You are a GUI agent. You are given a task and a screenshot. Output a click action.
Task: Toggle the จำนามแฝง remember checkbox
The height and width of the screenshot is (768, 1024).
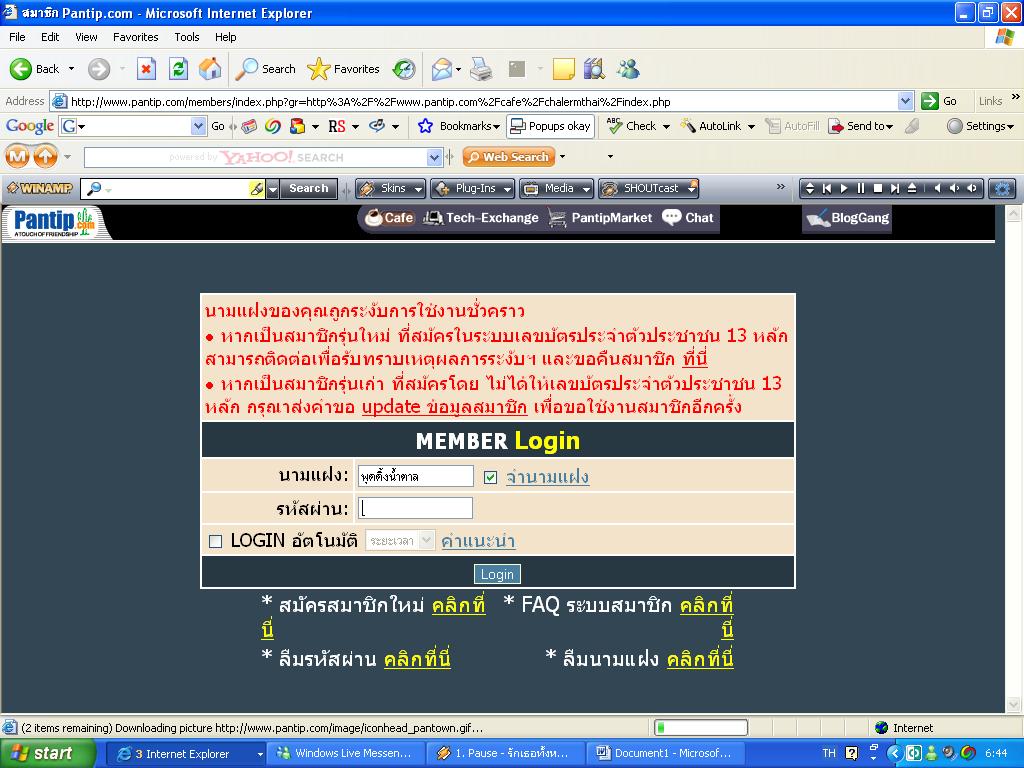pos(490,477)
